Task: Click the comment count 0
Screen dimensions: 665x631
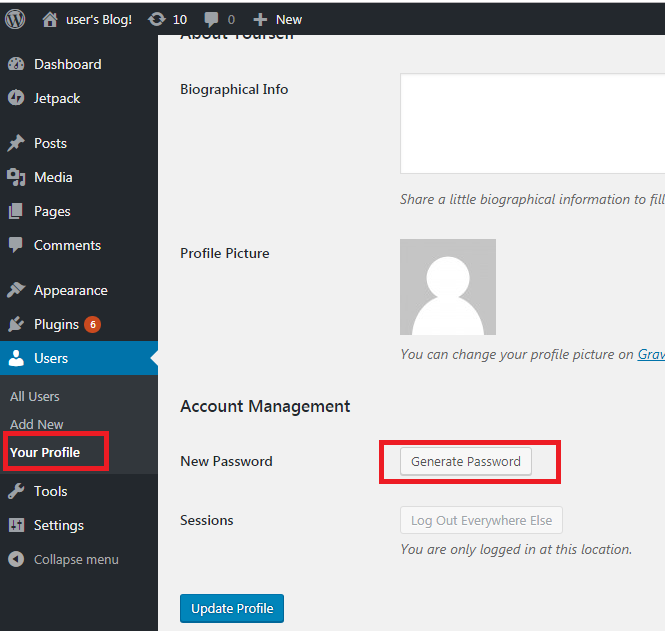Action: [x=231, y=20]
